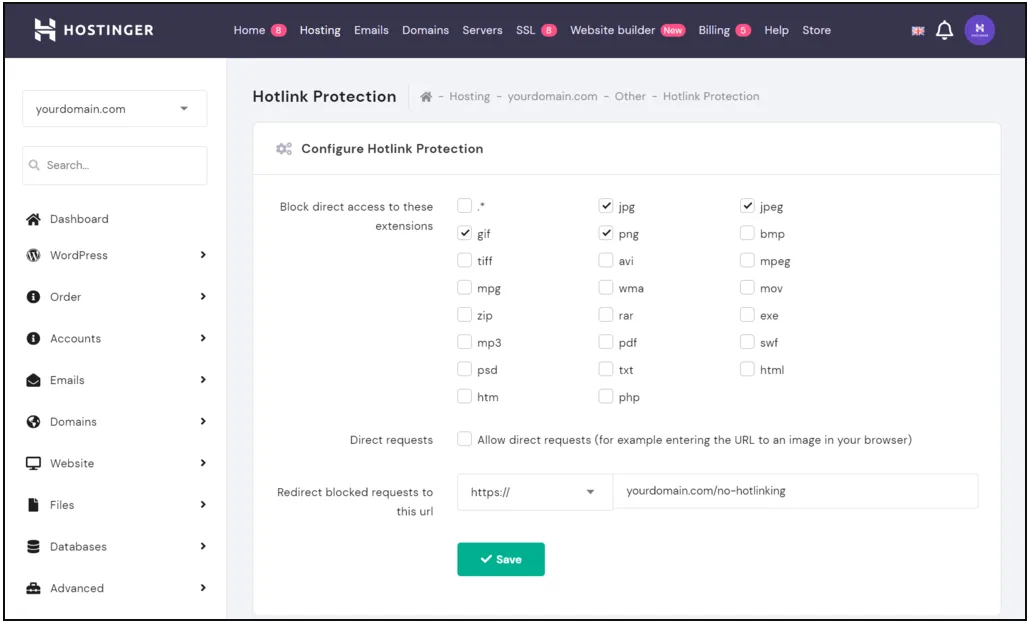This screenshot has width=1030, height=623.
Task: Click the Files document icon in sidebar
Action: (33, 505)
